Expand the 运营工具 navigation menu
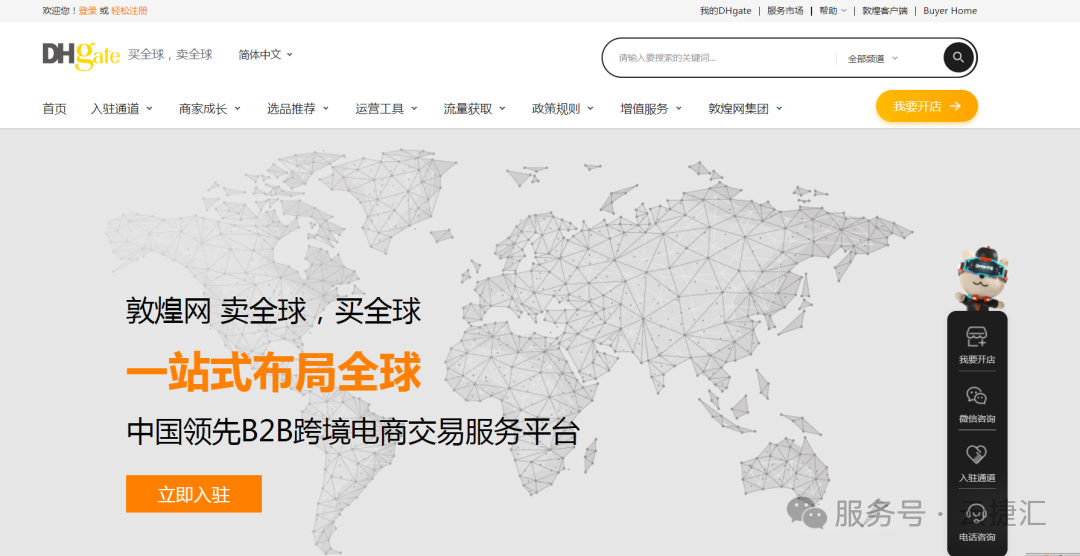Screen dimensions: 1080x556 tap(386, 109)
